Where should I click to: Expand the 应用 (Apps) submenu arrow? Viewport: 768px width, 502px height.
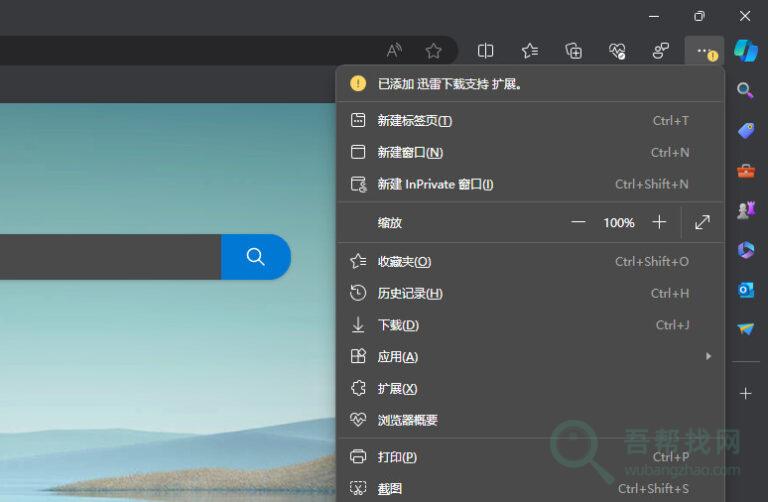tap(708, 356)
